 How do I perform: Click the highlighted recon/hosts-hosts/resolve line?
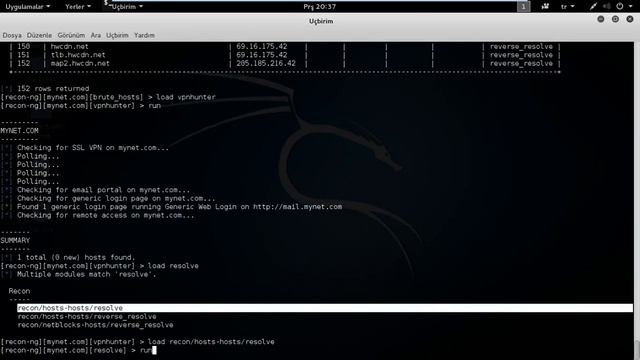click(x=325, y=308)
